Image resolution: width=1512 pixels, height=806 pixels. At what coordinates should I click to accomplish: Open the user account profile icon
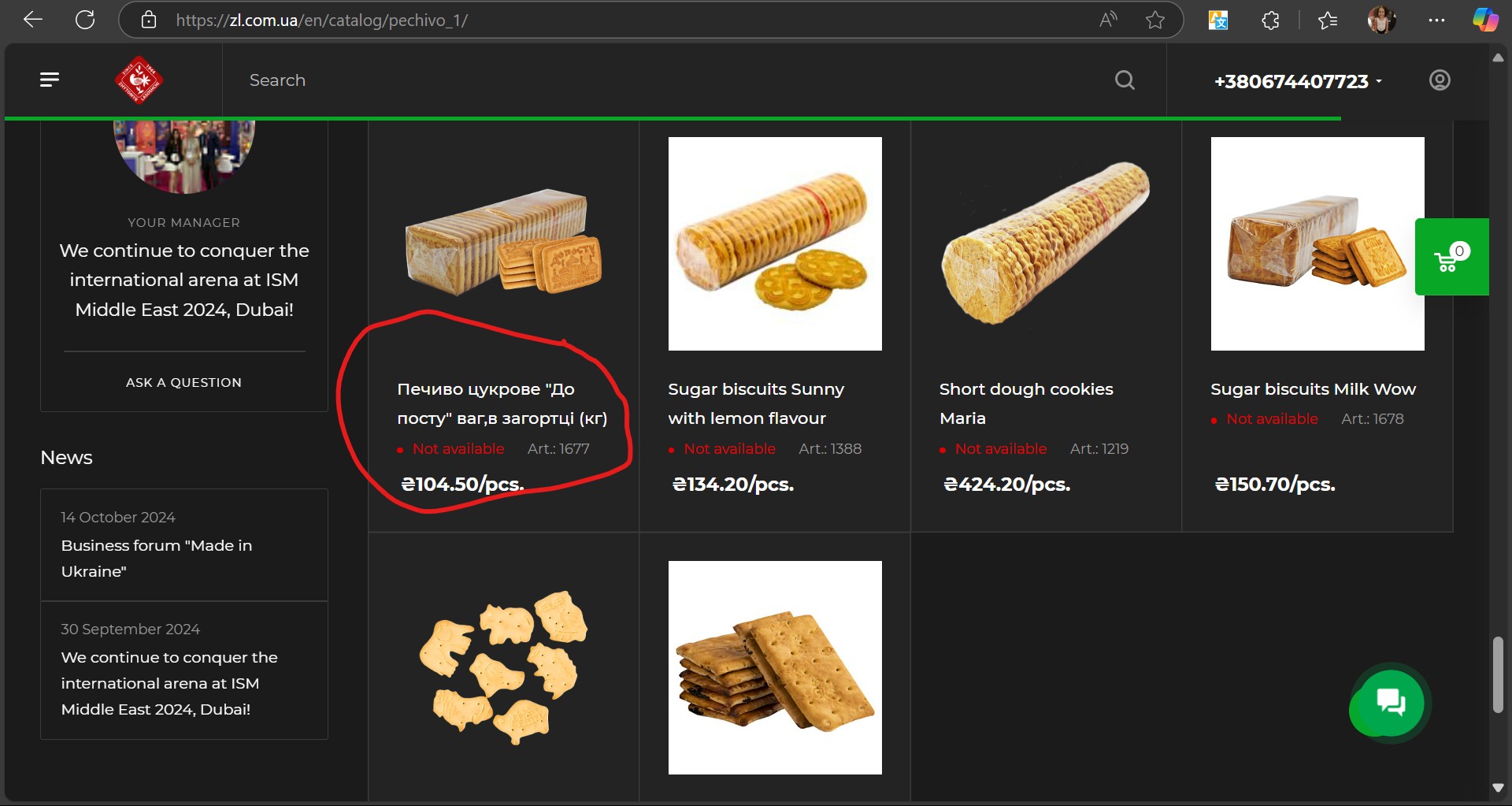pyautogui.click(x=1440, y=80)
